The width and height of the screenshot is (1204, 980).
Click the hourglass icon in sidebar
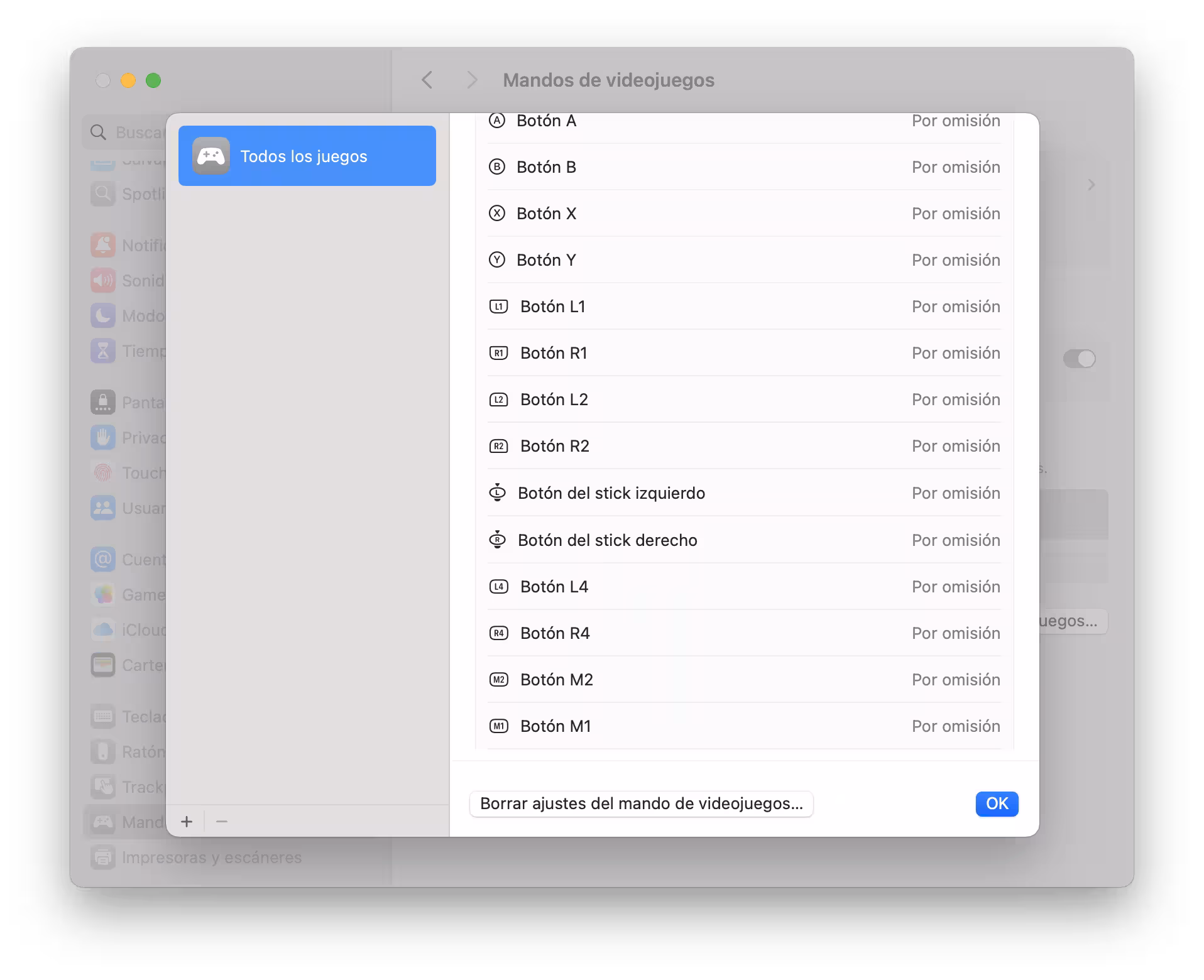point(103,351)
